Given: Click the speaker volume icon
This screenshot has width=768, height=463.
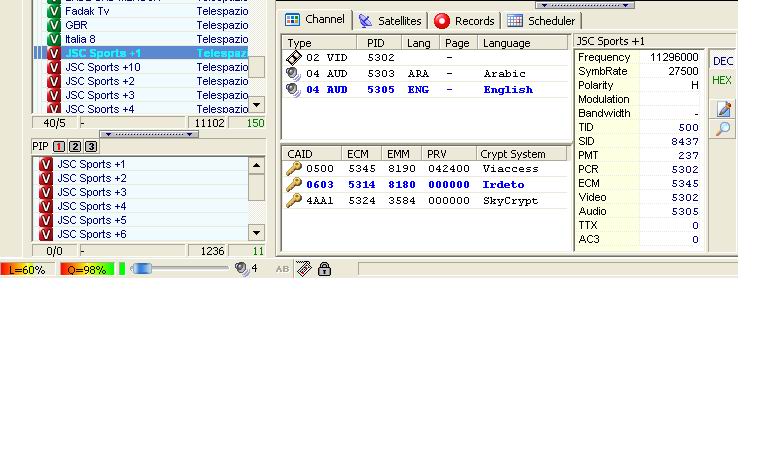Looking at the screenshot, I should [x=241, y=269].
